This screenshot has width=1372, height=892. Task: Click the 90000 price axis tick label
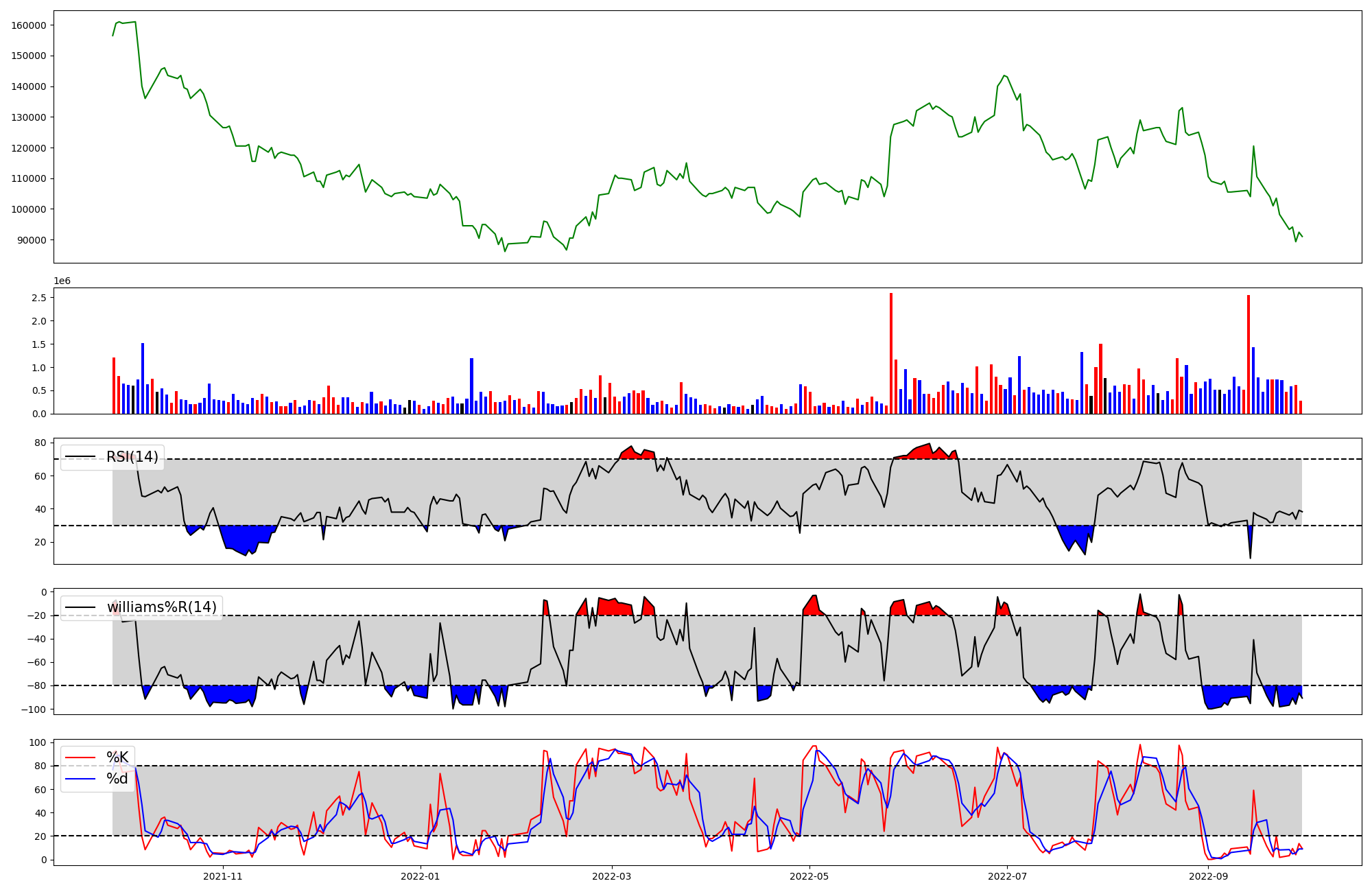point(32,240)
